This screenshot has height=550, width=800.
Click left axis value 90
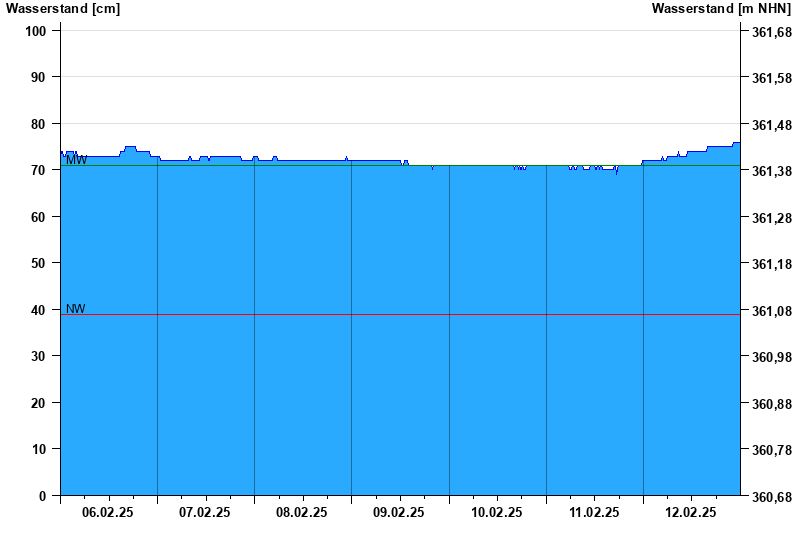point(38,78)
